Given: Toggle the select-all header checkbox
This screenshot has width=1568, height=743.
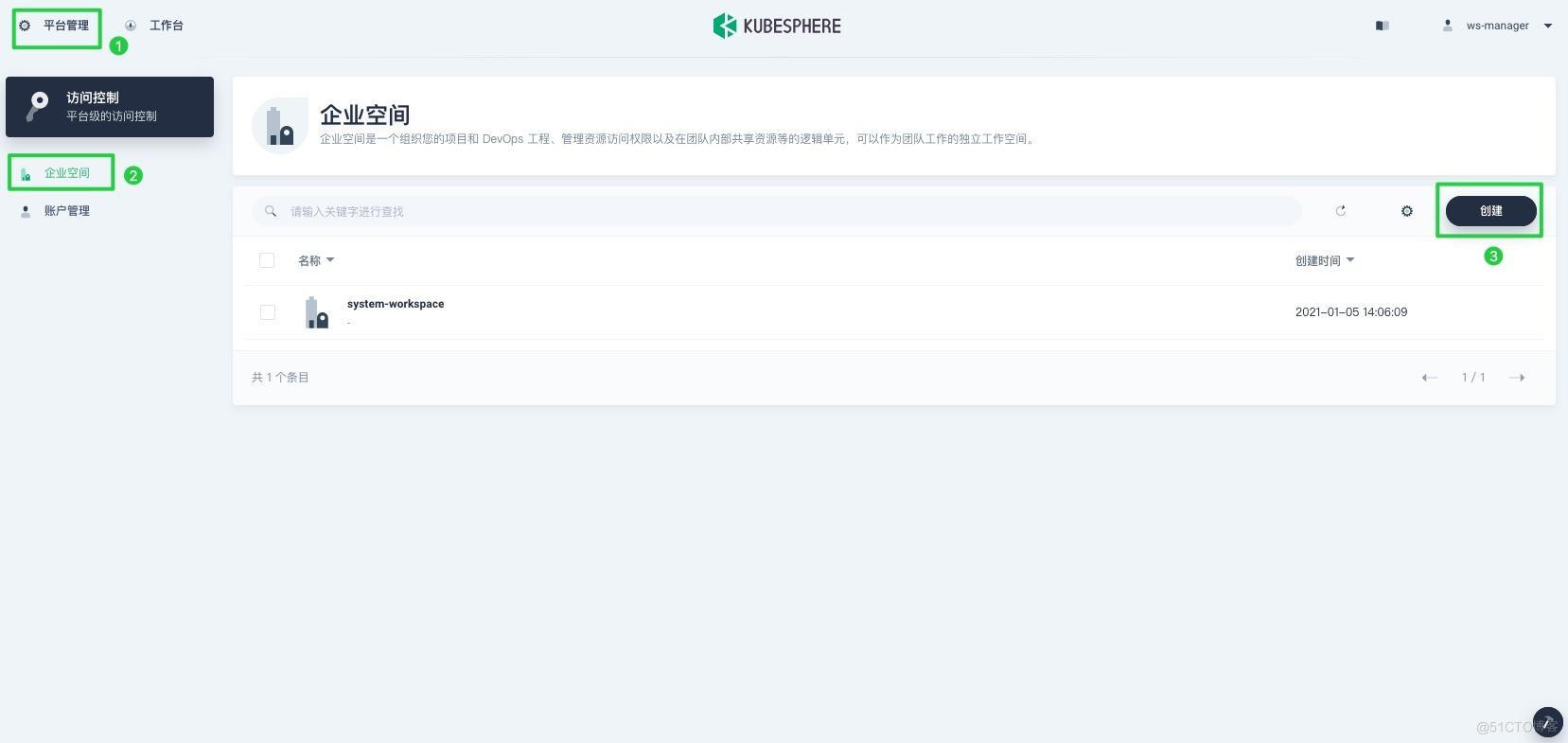Looking at the screenshot, I should [267, 260].
